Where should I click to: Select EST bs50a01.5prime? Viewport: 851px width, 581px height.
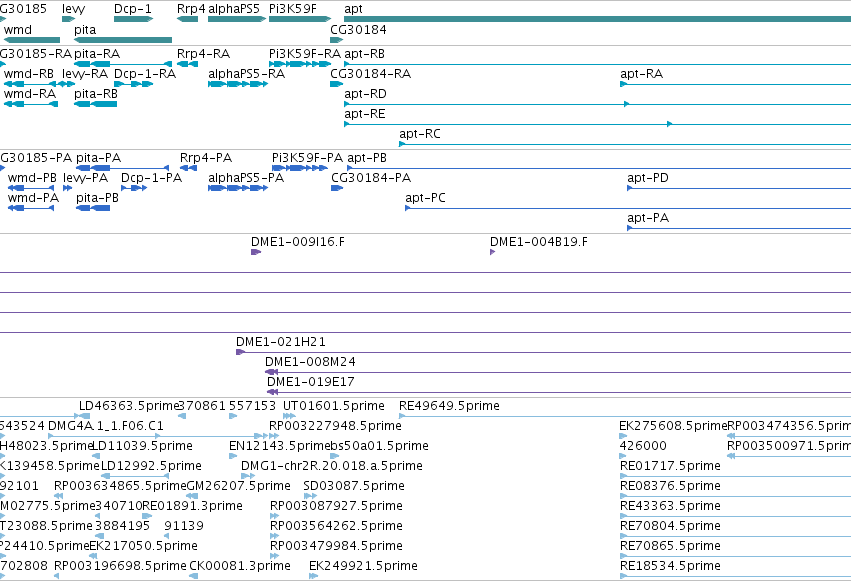[379, 446]
